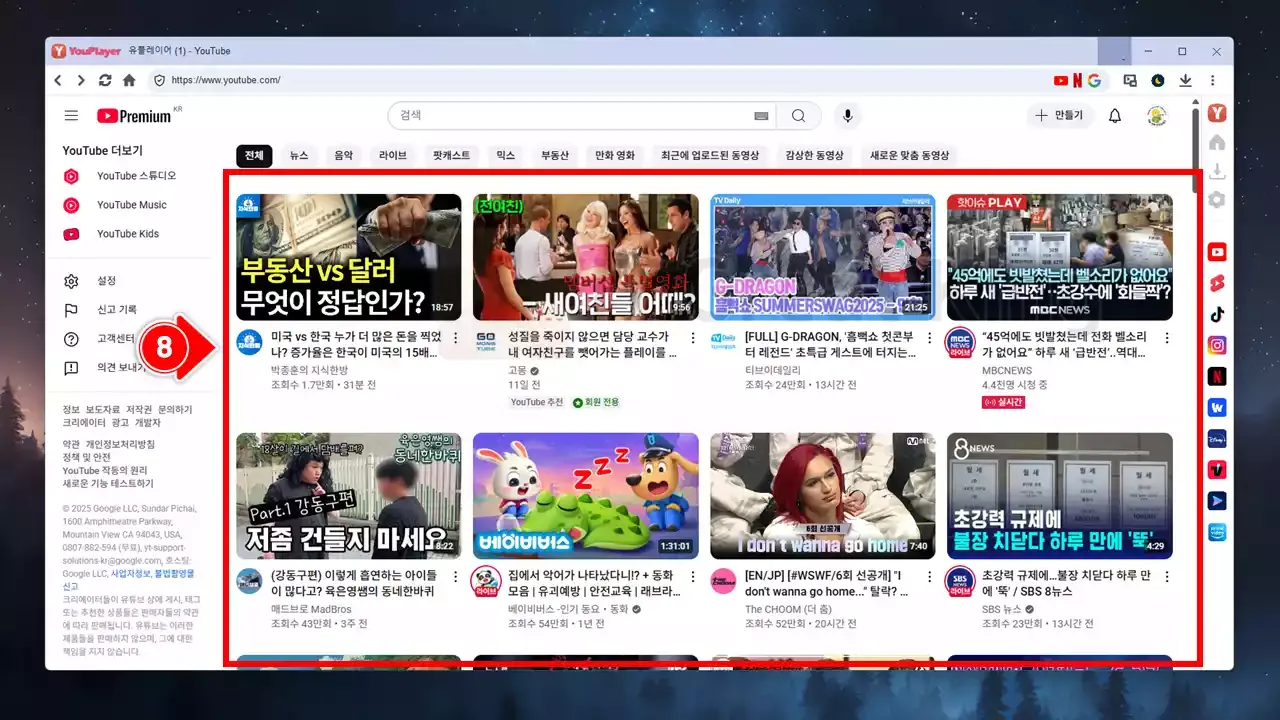Open downloads from the toolbar download icon
This screenshot has width=1280, height=720.
point(1185,80)
